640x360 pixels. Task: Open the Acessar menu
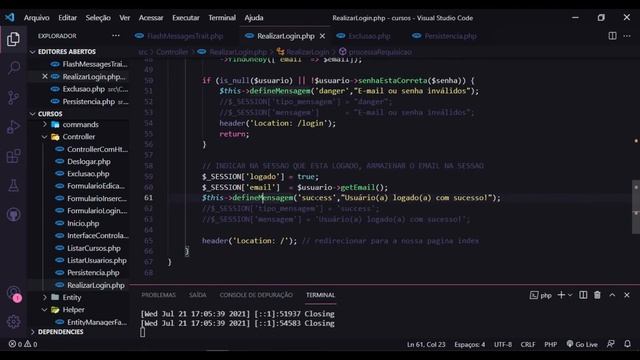pyautogui.click(x=151, y=18)
